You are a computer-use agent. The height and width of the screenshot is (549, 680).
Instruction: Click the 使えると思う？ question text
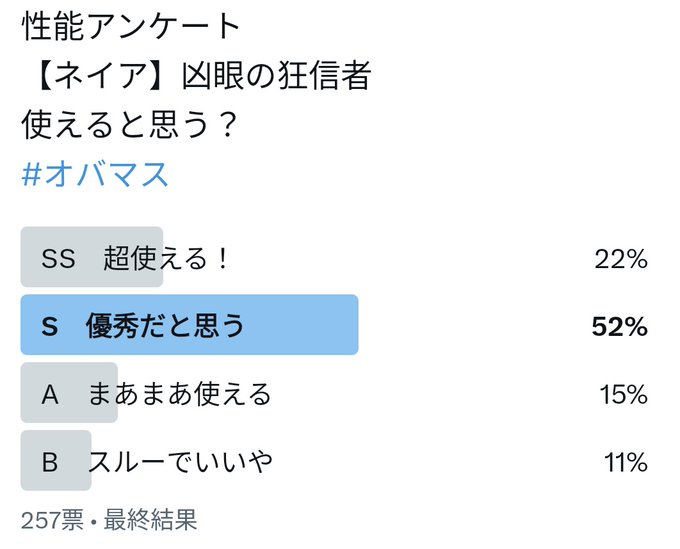[130, 124]
